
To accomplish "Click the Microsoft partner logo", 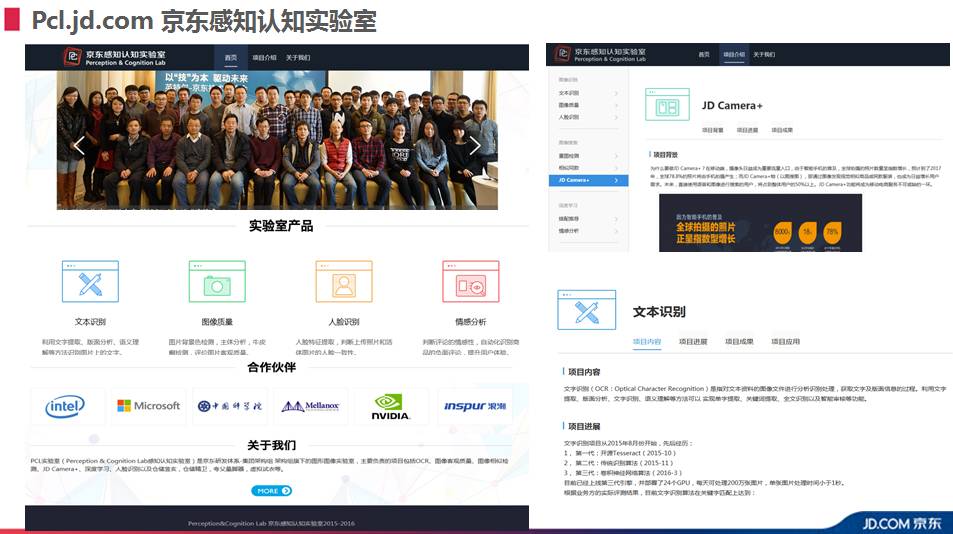I will [x=148, y=406].
